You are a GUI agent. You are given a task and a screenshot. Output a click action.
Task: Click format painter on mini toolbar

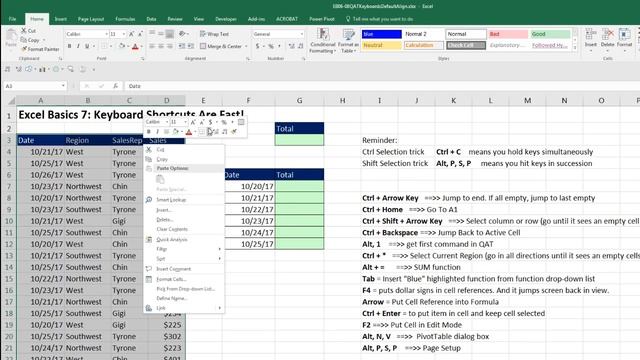tap(234, 132)
